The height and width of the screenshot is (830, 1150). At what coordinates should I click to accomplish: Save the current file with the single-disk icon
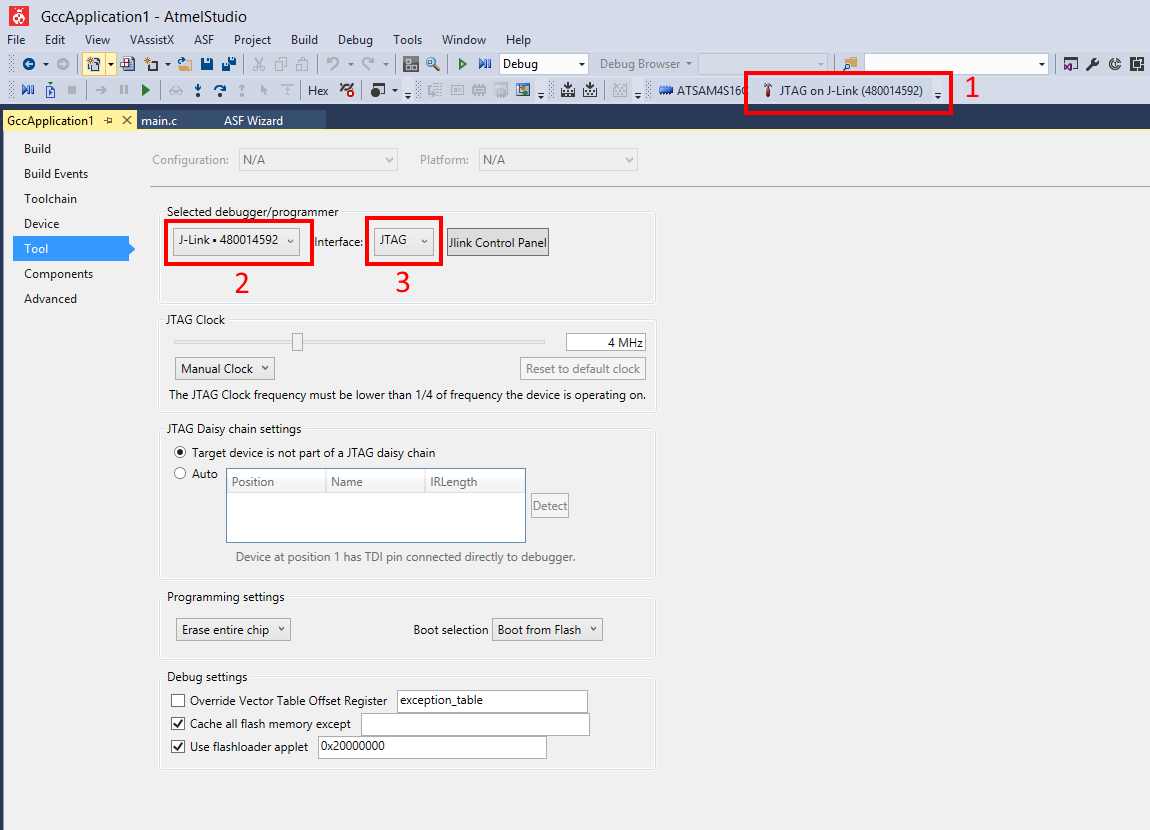(207, 65)
